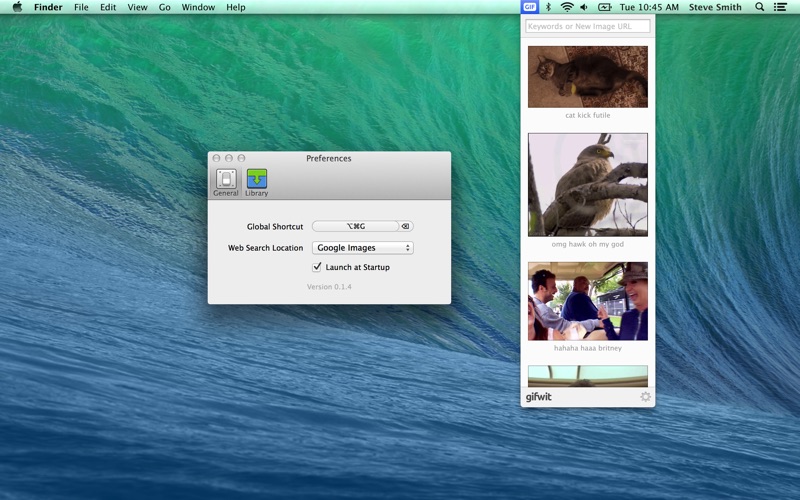800x500 pixels.
Task: Uncheck Launch at Startup
Action: 317,267
